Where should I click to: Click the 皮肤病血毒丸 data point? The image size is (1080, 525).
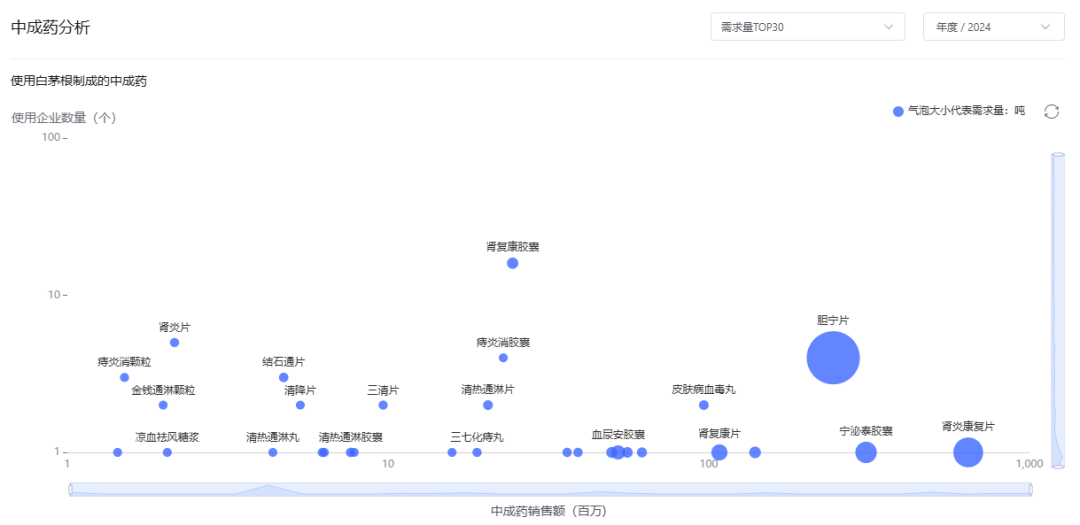click(x=704, y=405)
